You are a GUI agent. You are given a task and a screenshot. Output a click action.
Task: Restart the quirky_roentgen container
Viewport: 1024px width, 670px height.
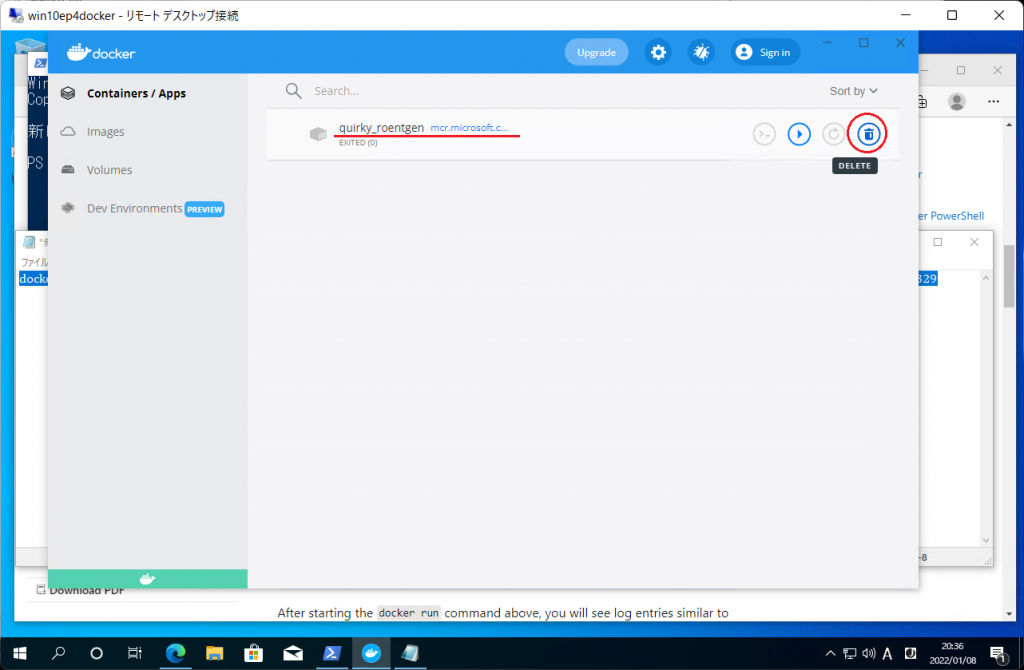pyautogui.click(x=833, y=134)
